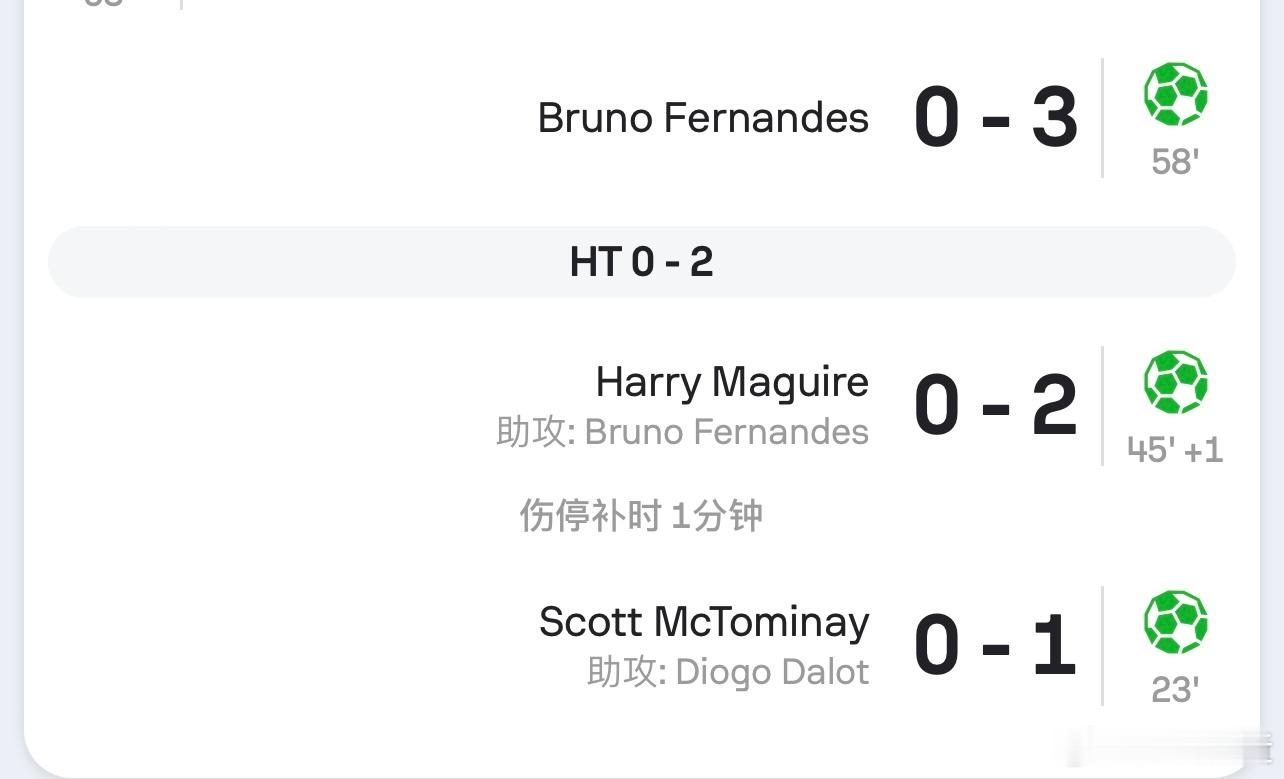Click the green goal icon above 58'

point(1175,95)
